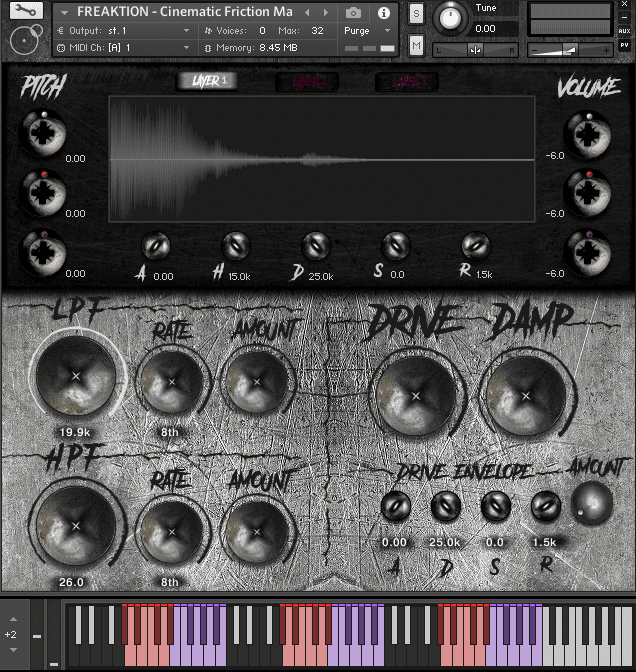Click the Drive Envelope Attack knob
Screen dimensions: 636x672
pos(396,506)
